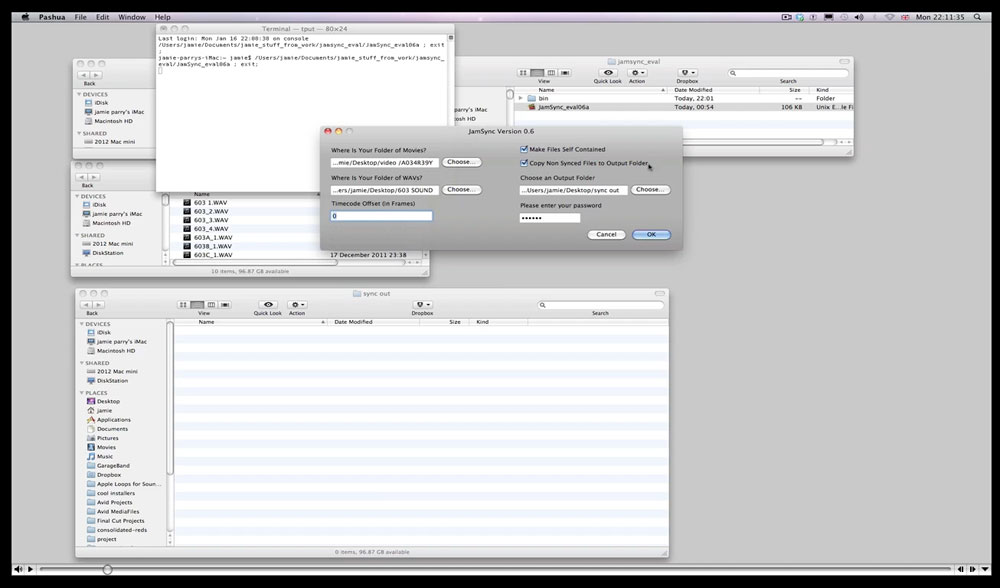The height and width of the screenshot is (588, 1000).
Task: Play the video with the play button
Action: pos(30,570)
